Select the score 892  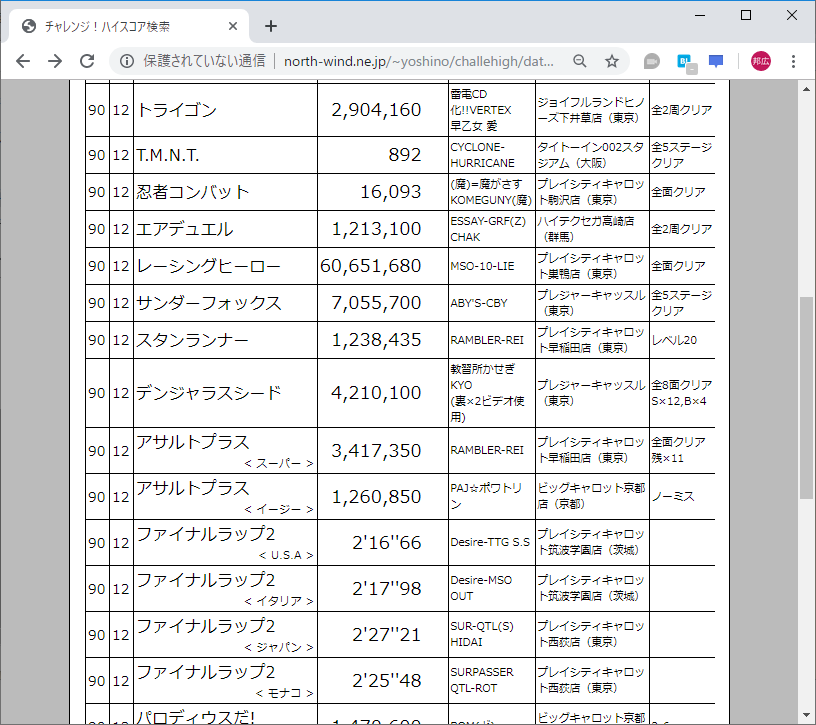pyautogui.click(x=404, y=155)
